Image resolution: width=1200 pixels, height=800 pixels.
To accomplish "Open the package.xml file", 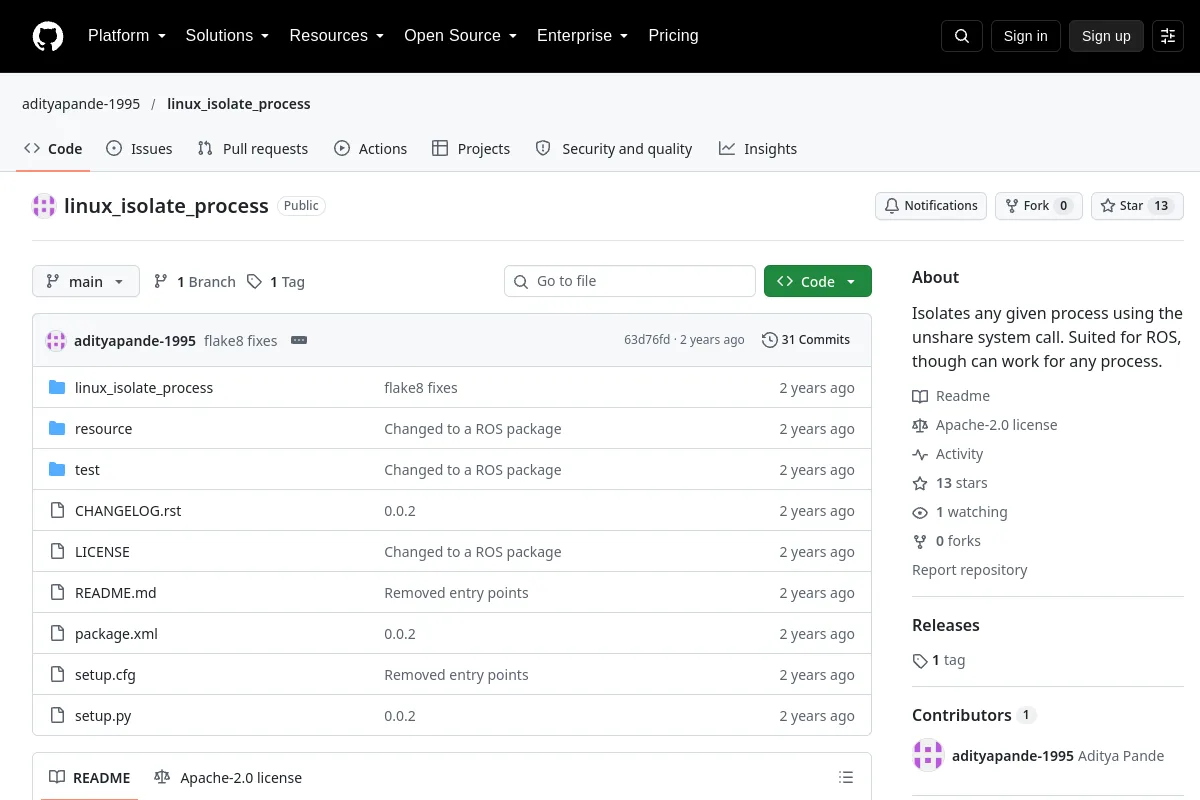I will point(116,634).
